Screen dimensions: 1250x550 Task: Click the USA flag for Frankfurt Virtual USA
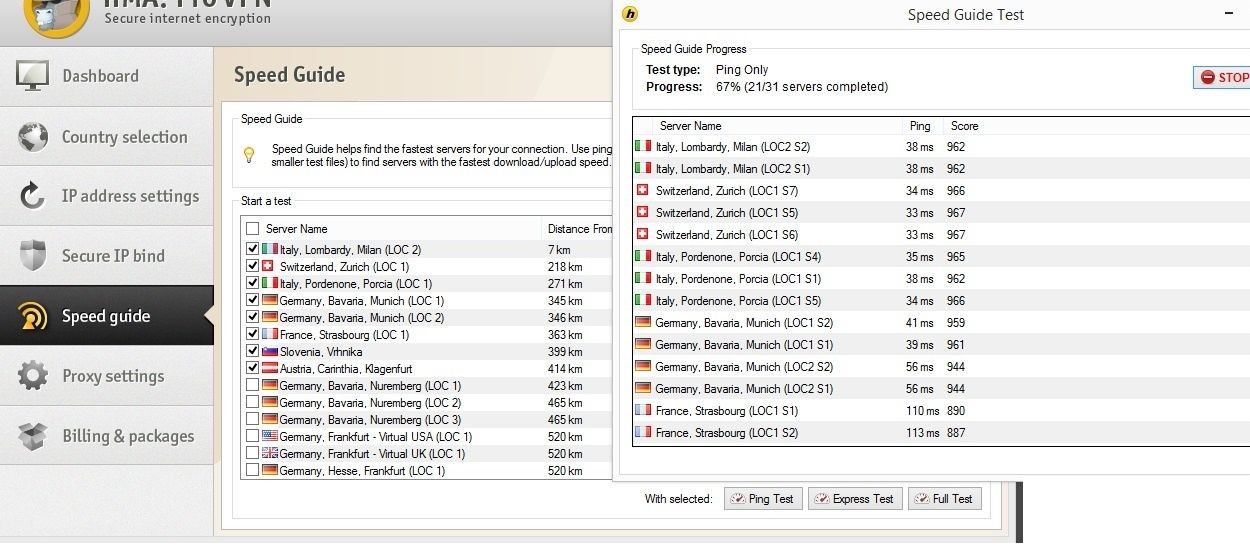point(269,436)
